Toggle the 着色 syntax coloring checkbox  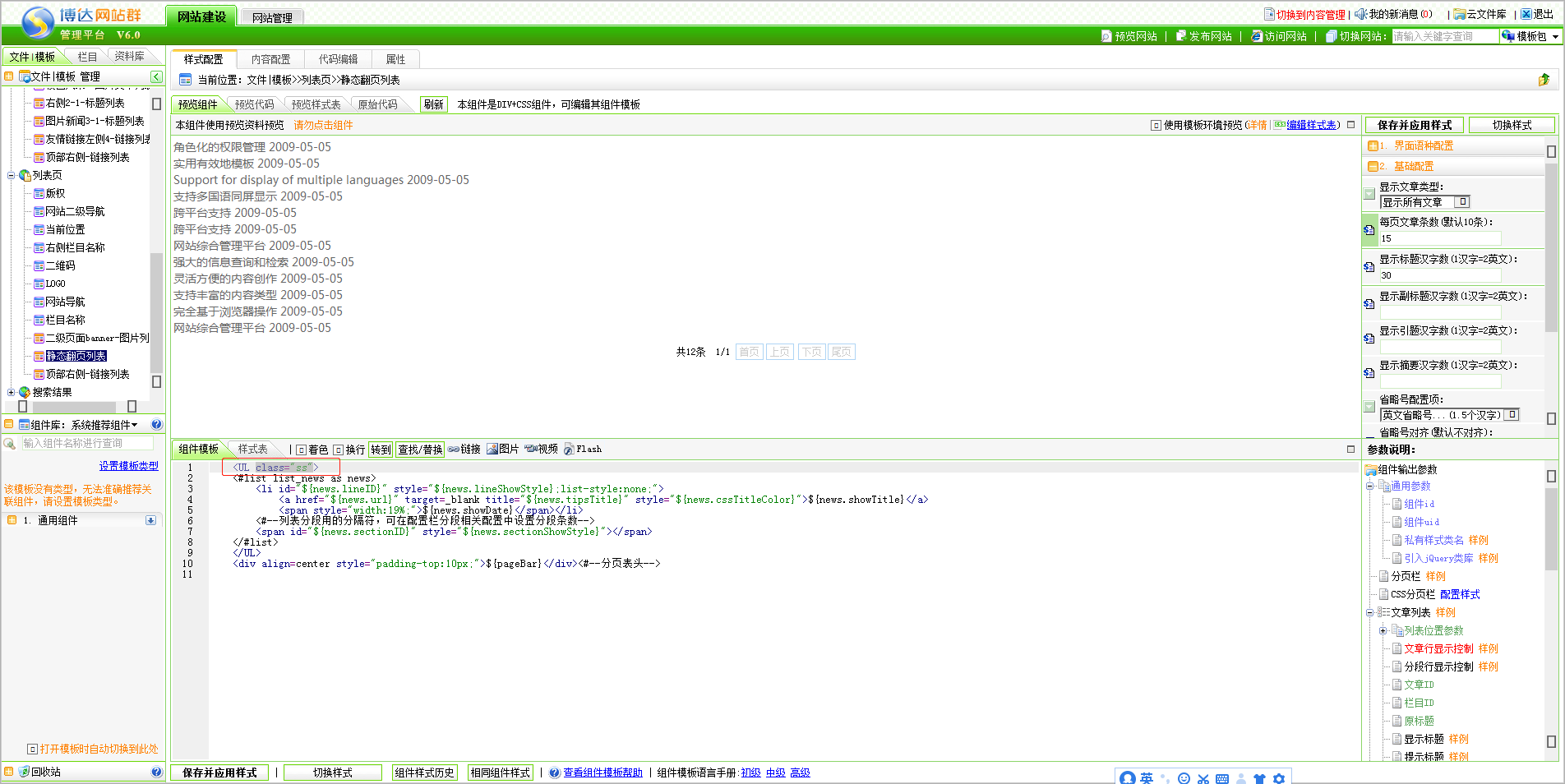pos(302,450)
